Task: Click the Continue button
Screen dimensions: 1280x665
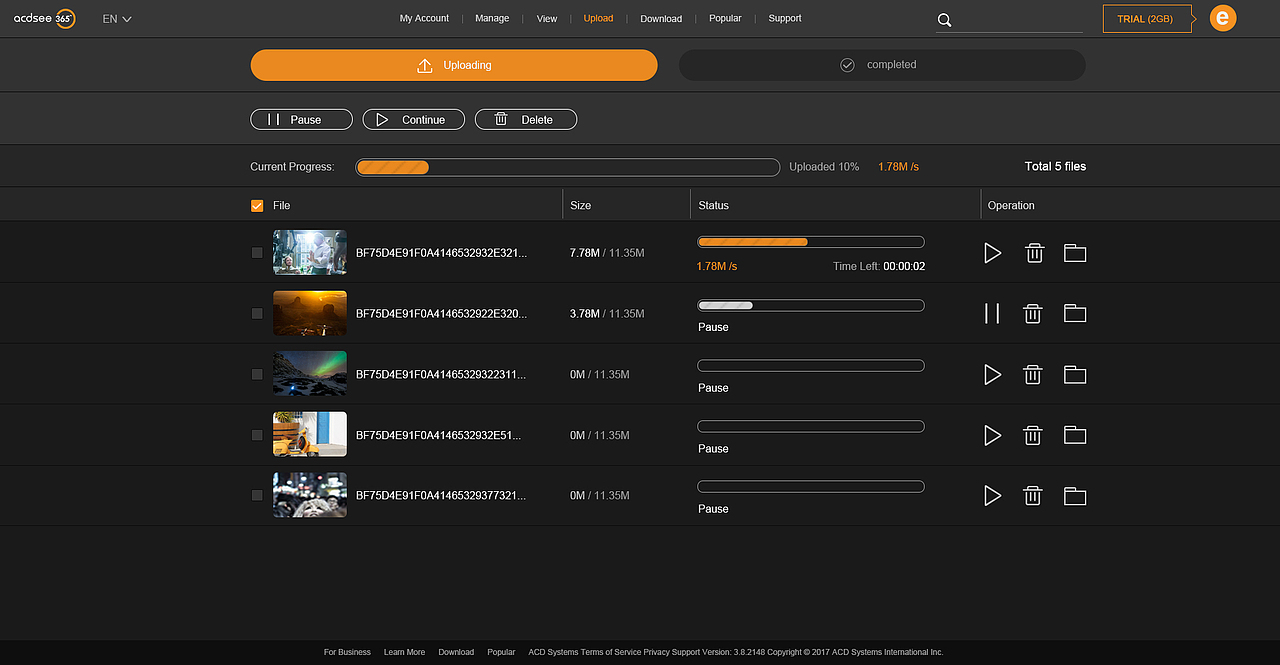Action: pos(413,119)
